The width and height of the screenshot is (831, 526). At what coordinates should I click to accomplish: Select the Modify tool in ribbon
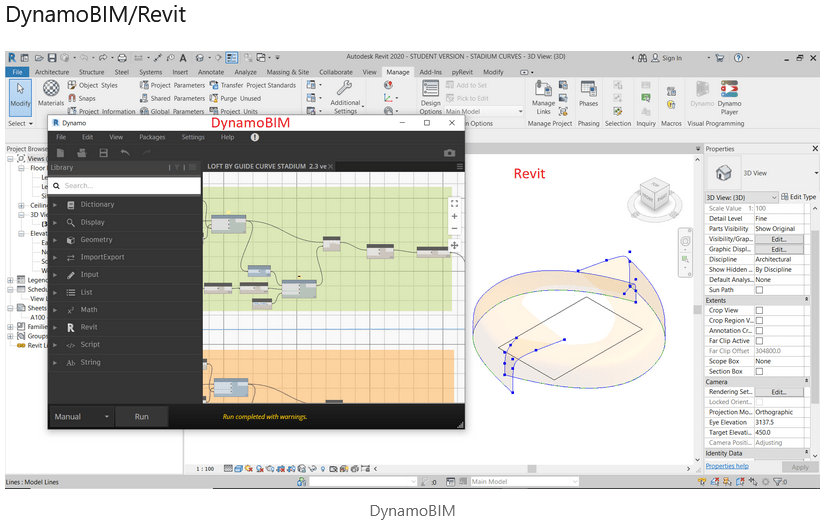coord(20,93)
